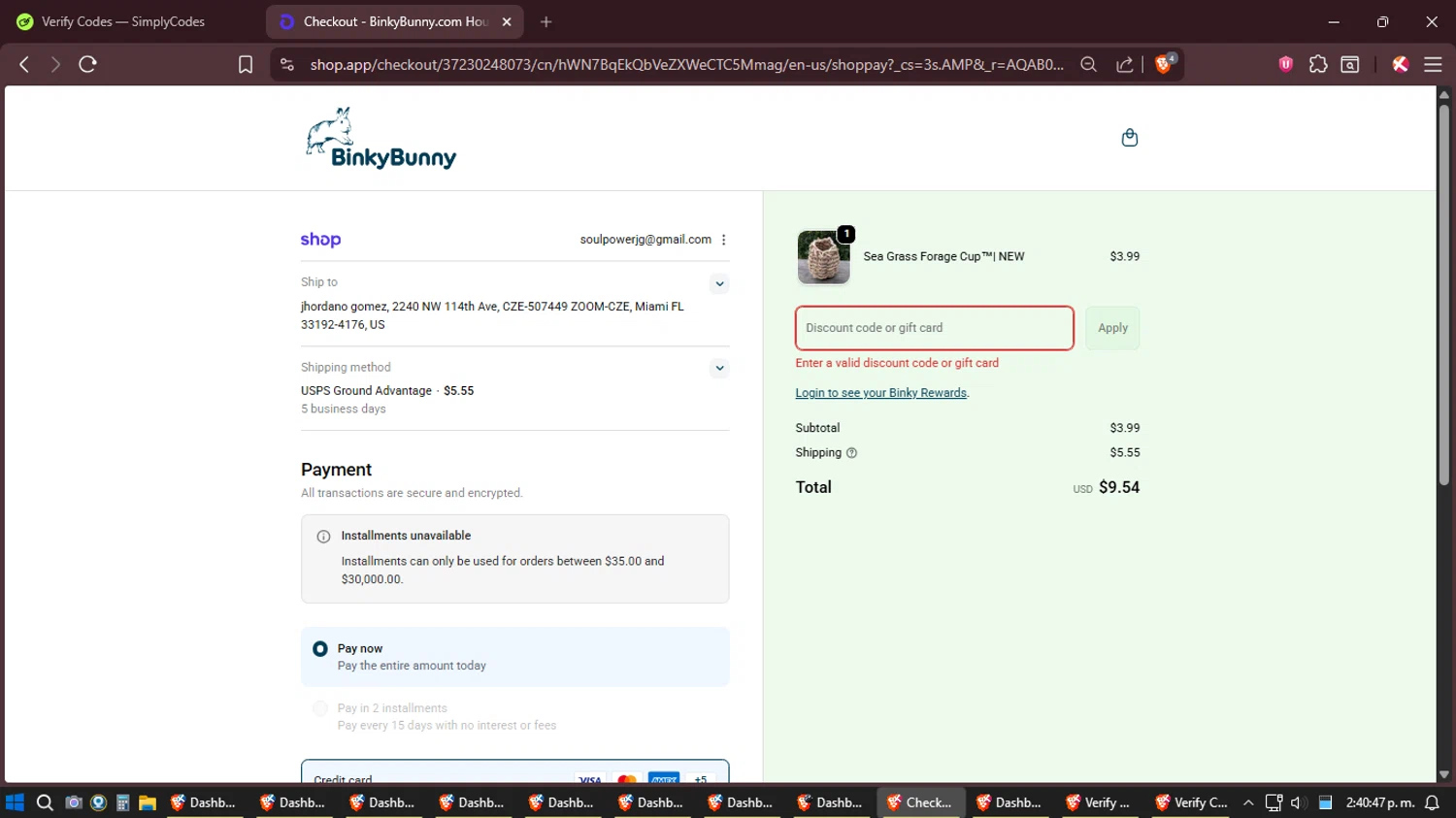Click the Subtotal $3.99 value
Viewport: 1456px width, 818px height.
coord(1125,428)
